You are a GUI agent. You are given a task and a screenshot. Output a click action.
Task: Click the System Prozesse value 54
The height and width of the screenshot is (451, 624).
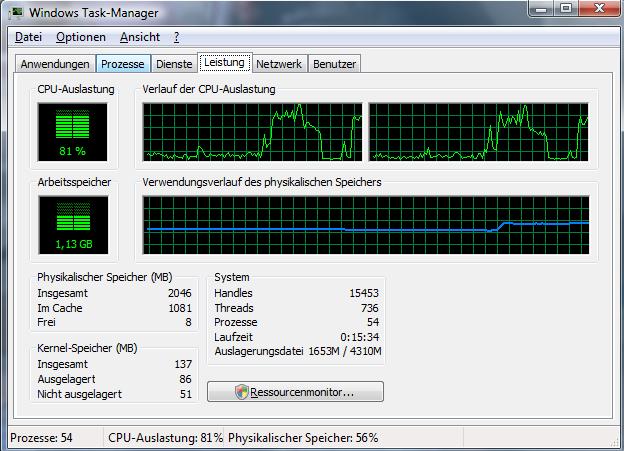click(373, 322)
